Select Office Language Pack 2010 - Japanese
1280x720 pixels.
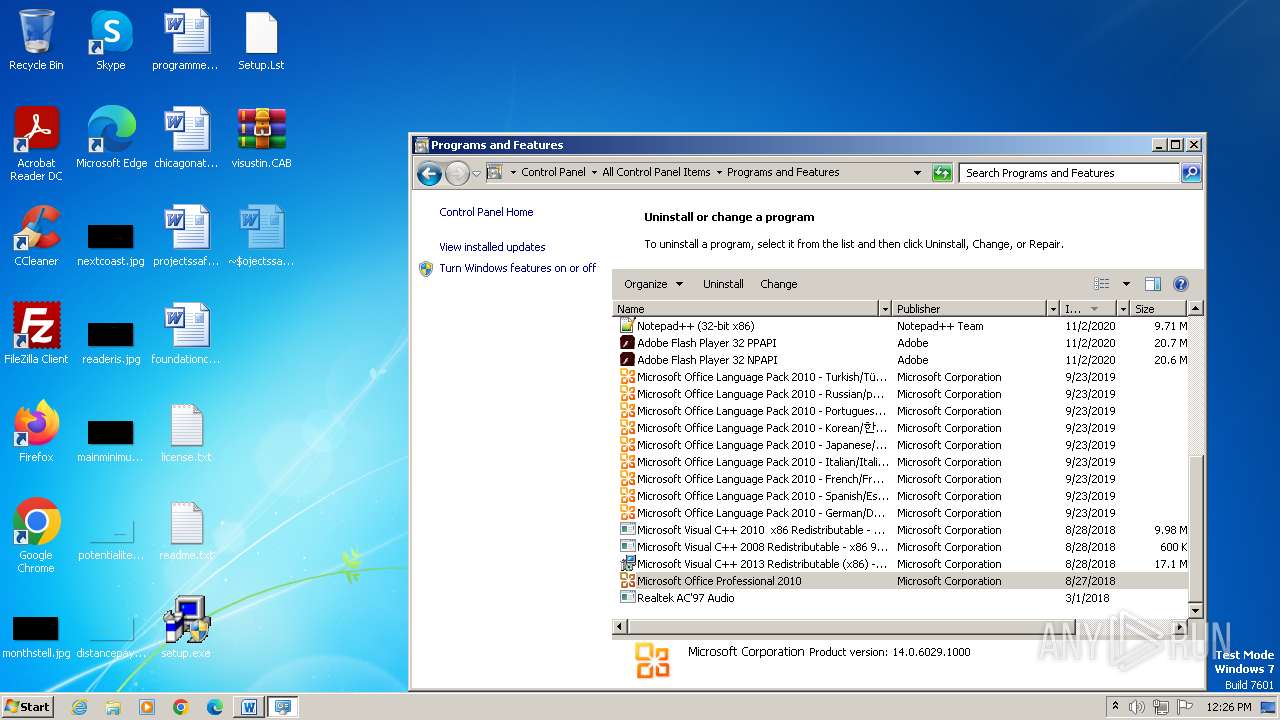pos(900,445)
